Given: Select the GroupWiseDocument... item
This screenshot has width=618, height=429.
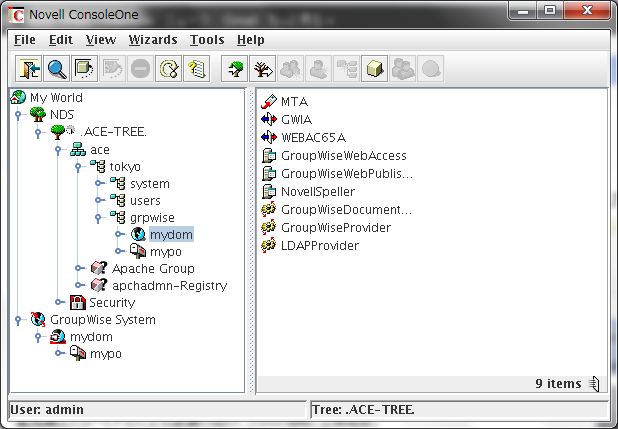Looking at the screenshot, I should click(x=346, y=209).
